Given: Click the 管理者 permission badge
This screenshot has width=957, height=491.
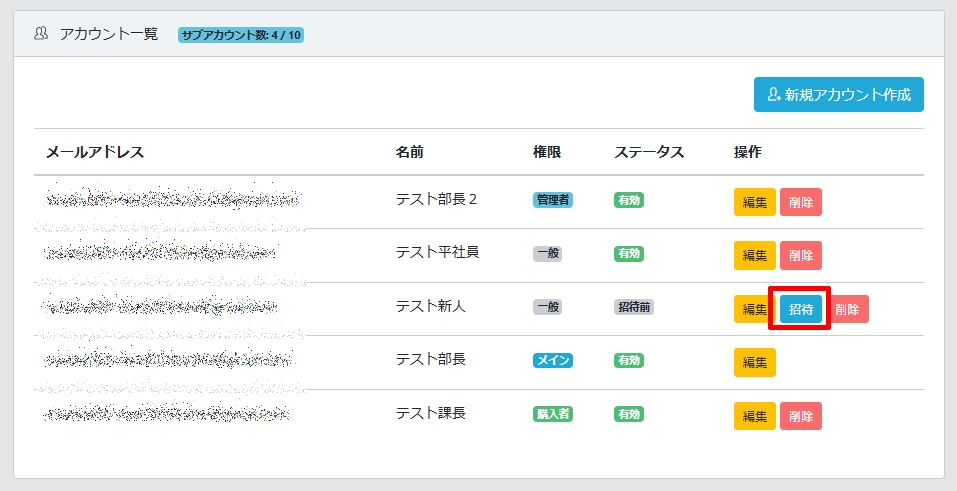Looking at the screenshot, I should (552, 200).
